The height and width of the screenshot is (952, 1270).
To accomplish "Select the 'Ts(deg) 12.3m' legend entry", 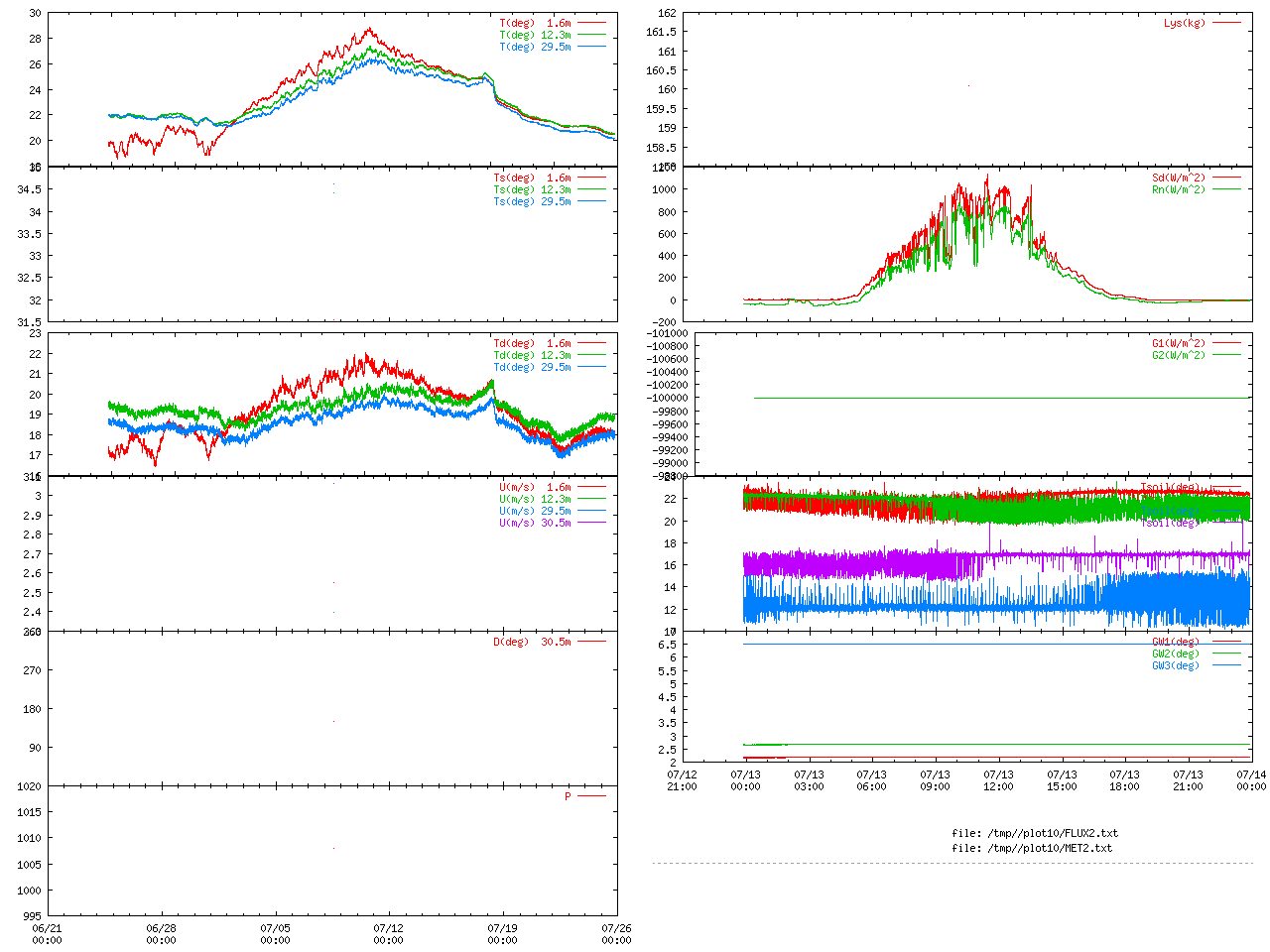I will tap(532, 190).
